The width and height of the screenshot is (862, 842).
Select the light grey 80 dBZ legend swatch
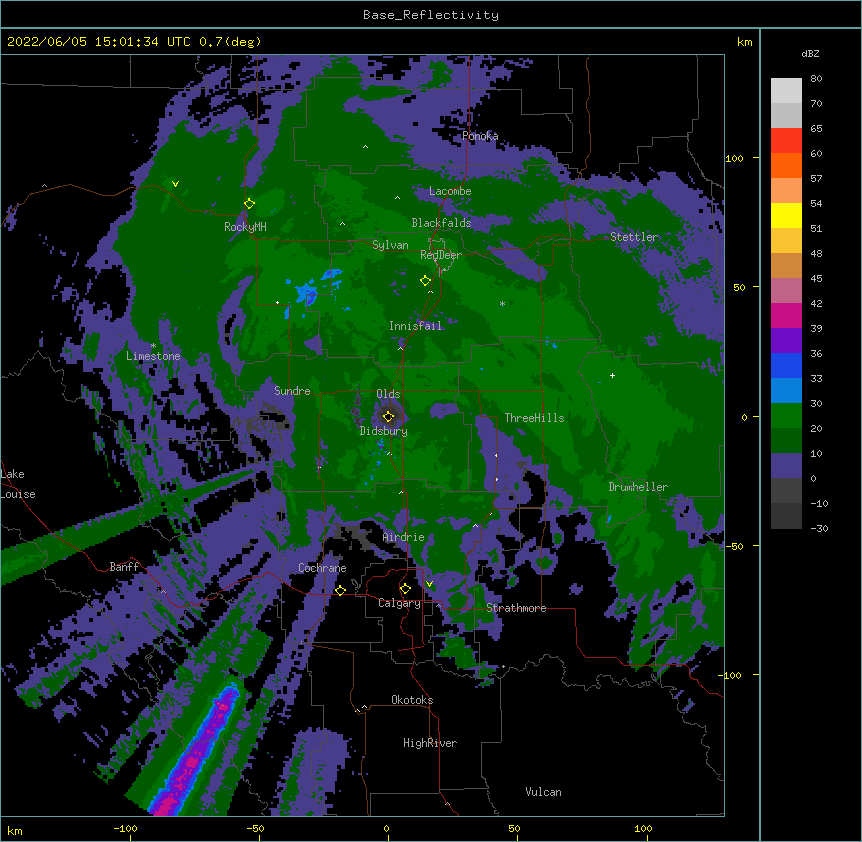786,91
